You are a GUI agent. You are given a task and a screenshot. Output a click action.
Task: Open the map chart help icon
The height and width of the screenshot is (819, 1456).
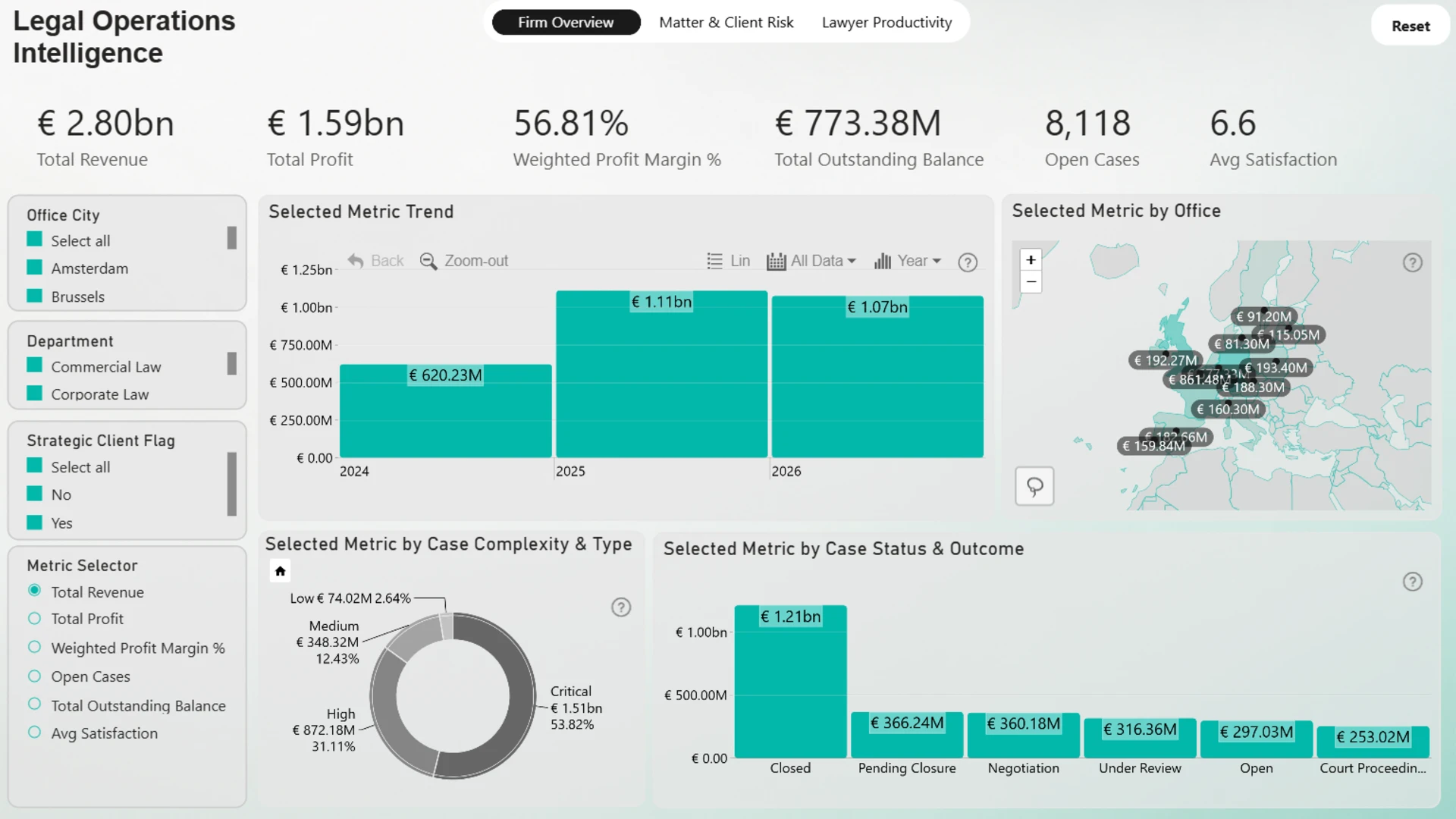click(1412, 262)
